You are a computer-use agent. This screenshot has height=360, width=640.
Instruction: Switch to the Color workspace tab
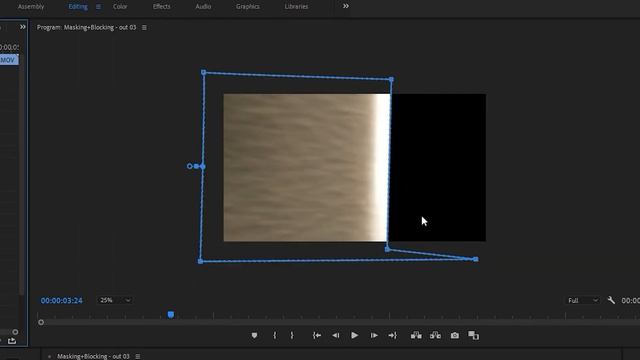(120, 7)
